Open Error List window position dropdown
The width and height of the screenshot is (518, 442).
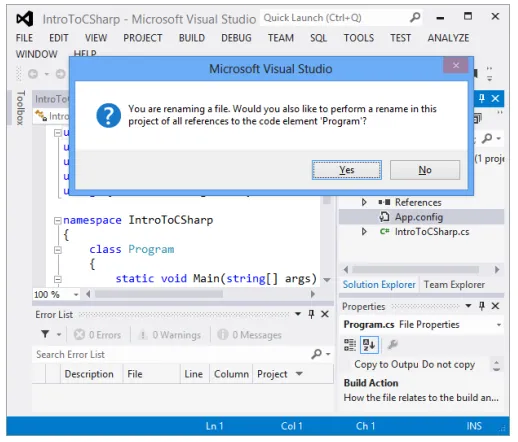[x=298, y=314]
